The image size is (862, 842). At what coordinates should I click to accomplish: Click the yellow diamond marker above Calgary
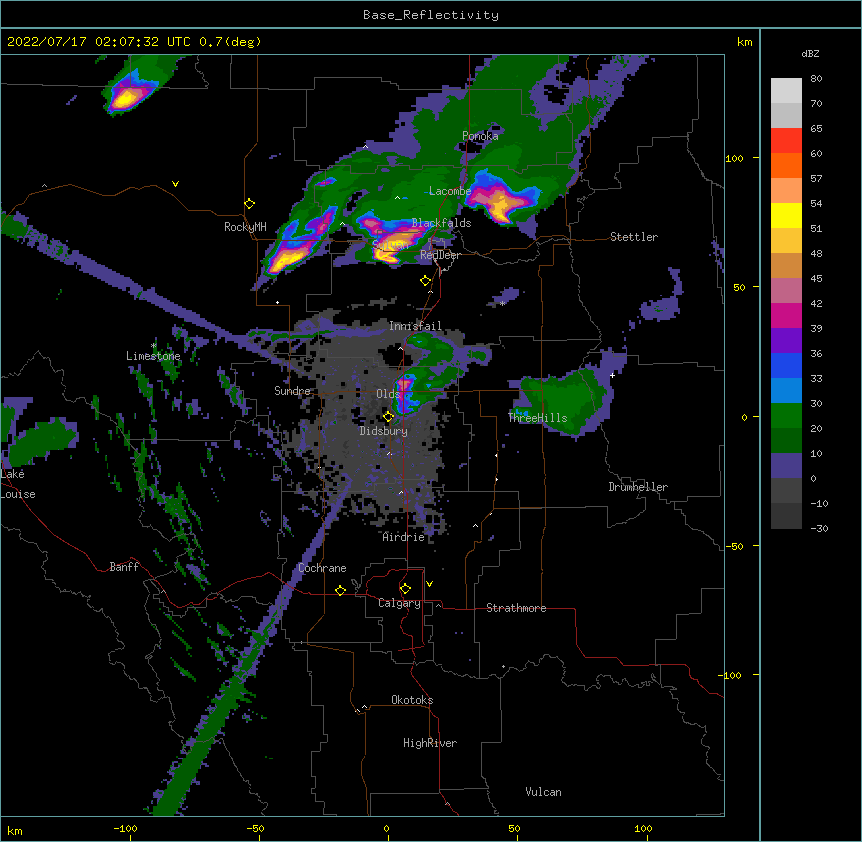point(405,589)
